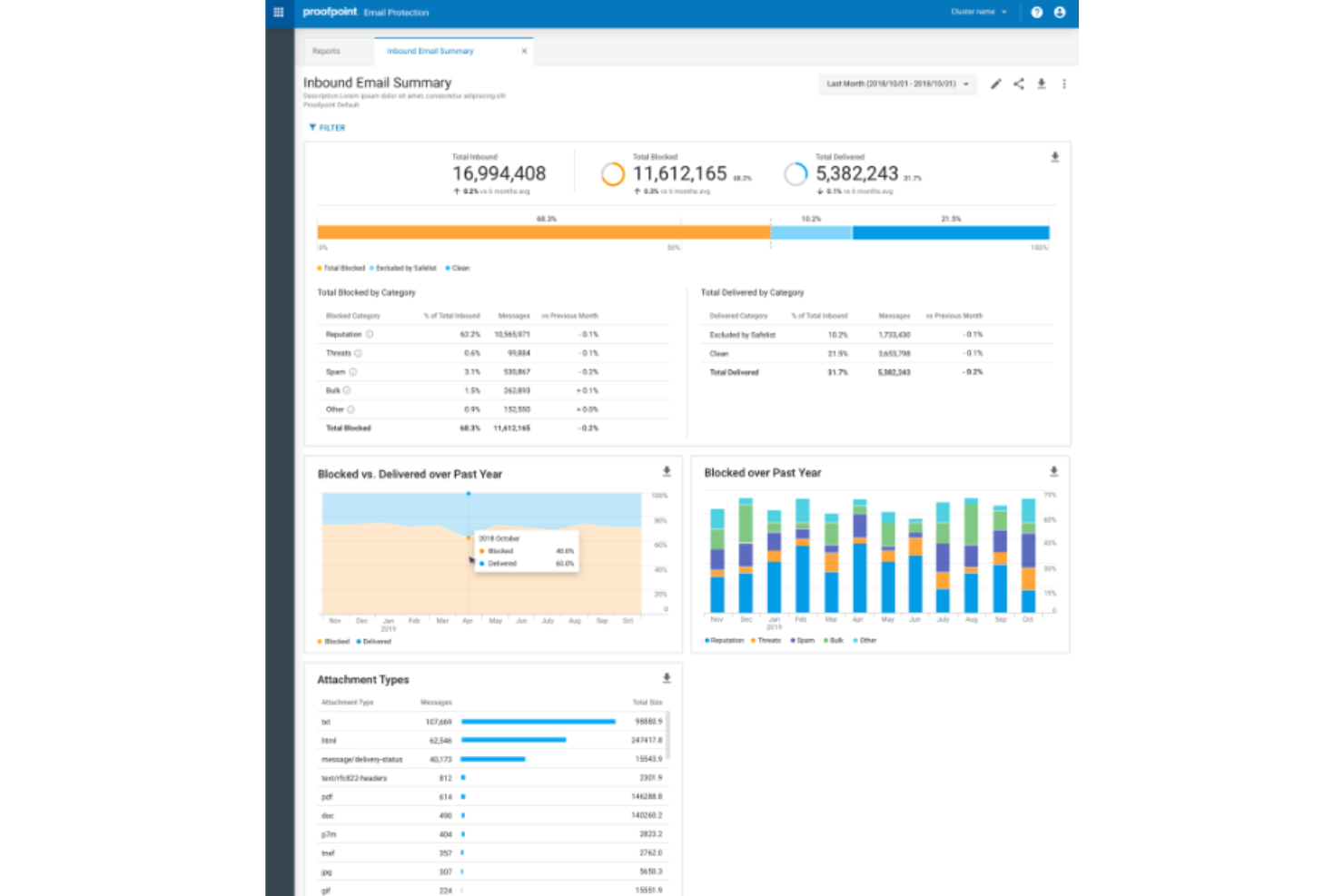Sort by Attachment Type column header
Screen dimensions: 1344x896
pos(347,703)
